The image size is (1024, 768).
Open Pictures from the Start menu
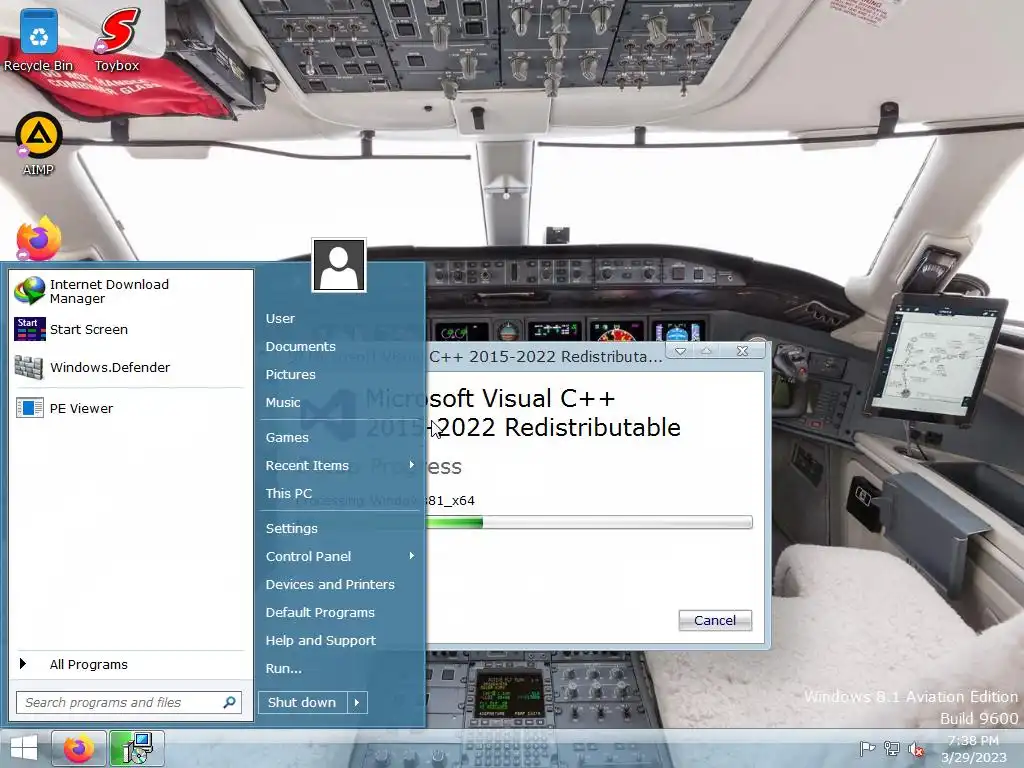pos(291,375)
